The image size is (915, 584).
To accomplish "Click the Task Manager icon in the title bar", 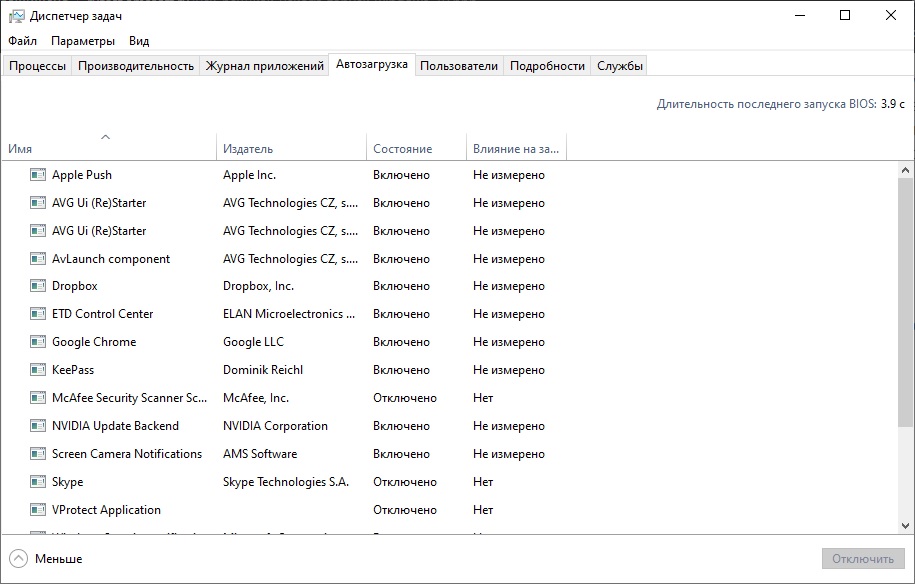I will [x=16, y=16].
